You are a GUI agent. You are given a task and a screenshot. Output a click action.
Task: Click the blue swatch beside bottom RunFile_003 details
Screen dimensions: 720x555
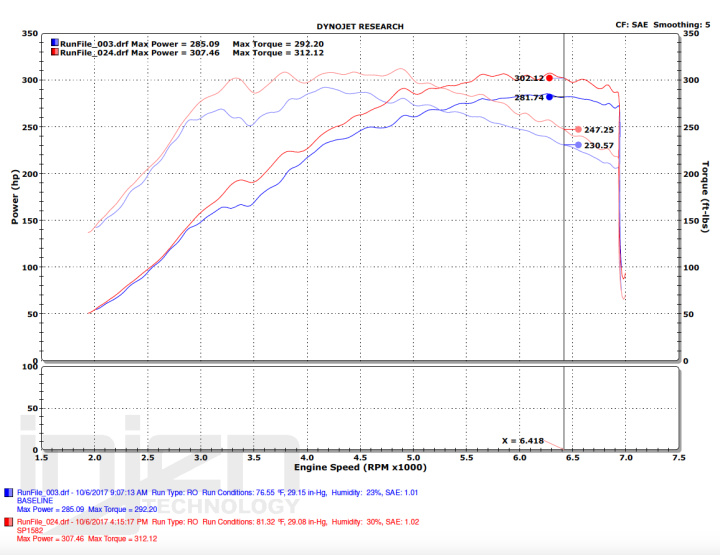10,493
